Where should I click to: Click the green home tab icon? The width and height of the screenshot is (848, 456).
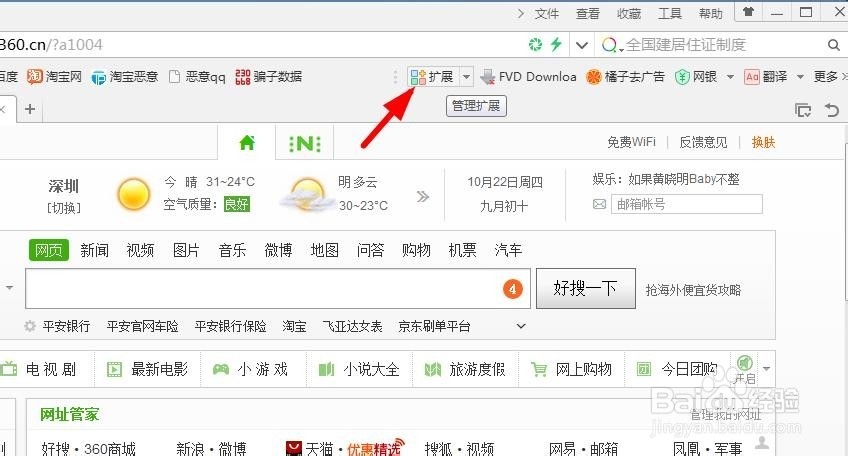coord(247,143)
